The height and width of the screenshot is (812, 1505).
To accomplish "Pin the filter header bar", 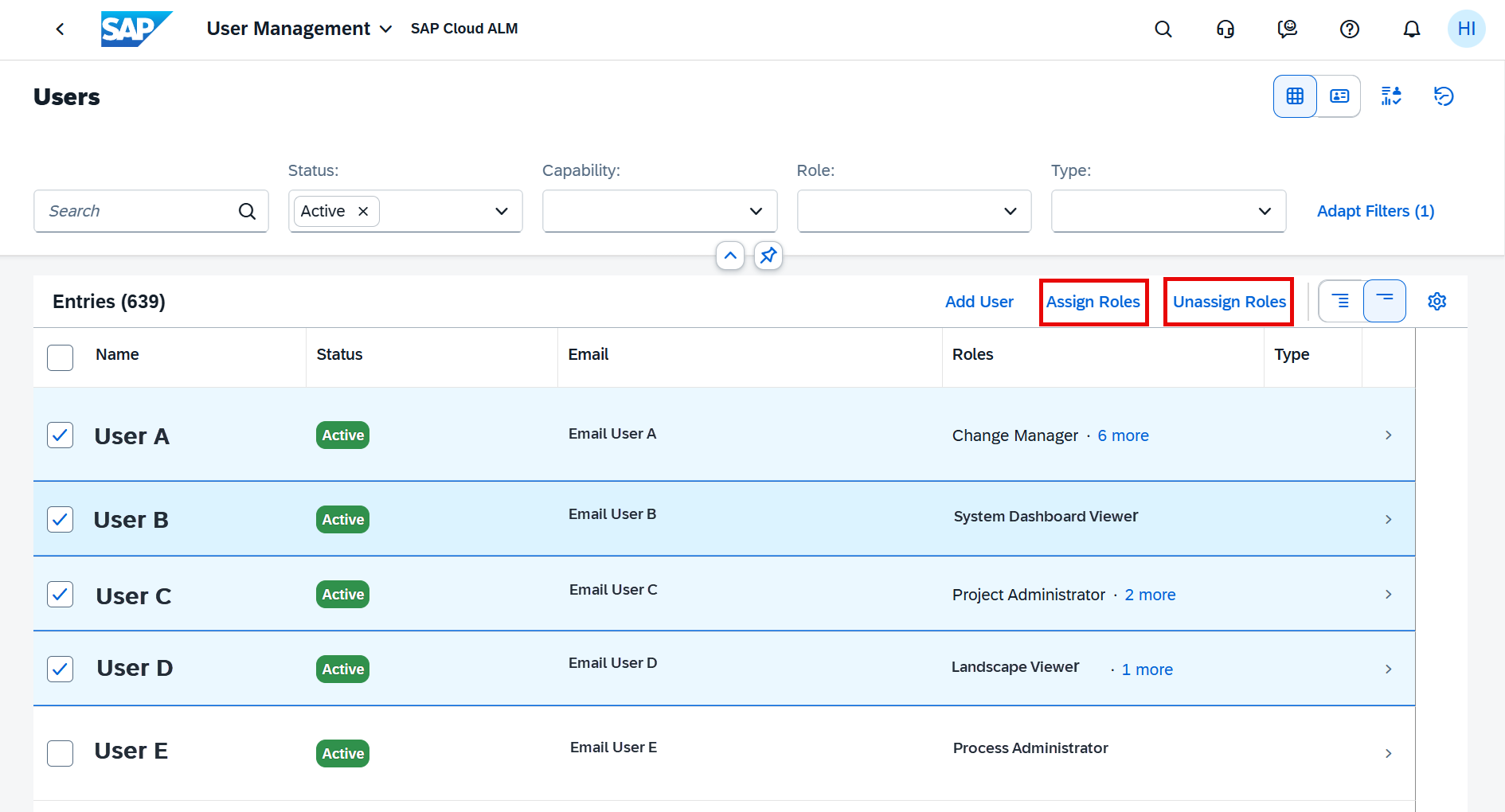I will pyautogui.click(x=768, y=256).
